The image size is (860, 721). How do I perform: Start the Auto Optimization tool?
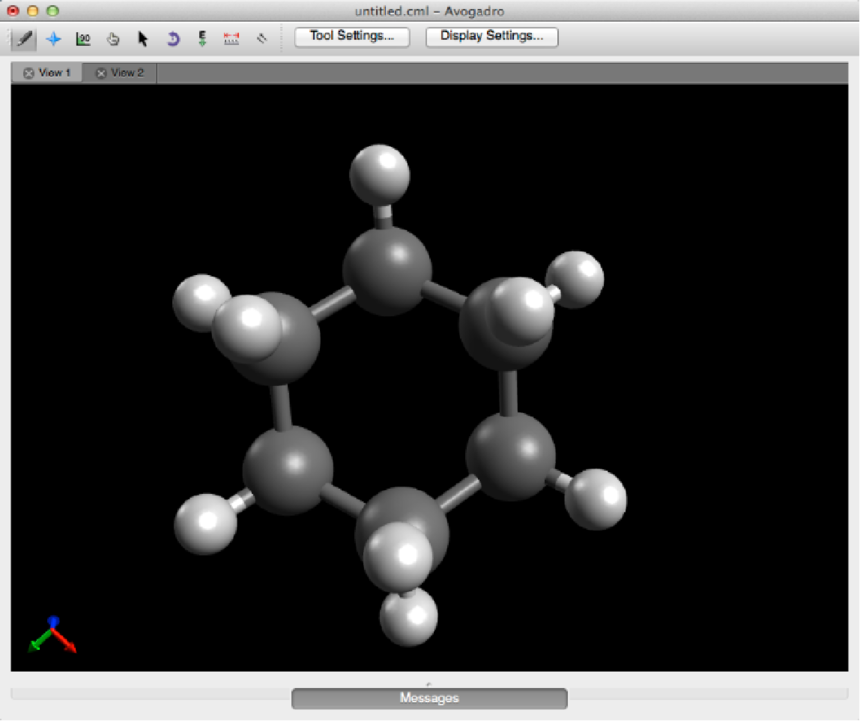tap(202, 39)
